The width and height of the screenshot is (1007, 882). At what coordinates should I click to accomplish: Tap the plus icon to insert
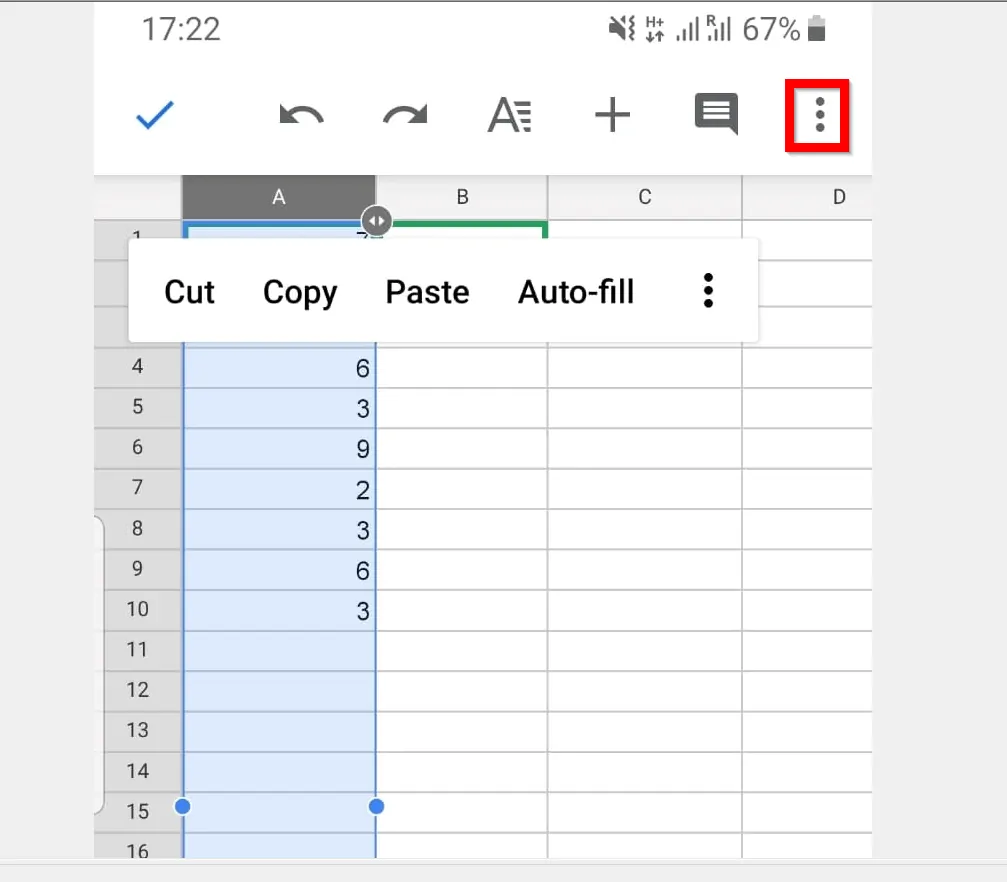click(613, 115)
